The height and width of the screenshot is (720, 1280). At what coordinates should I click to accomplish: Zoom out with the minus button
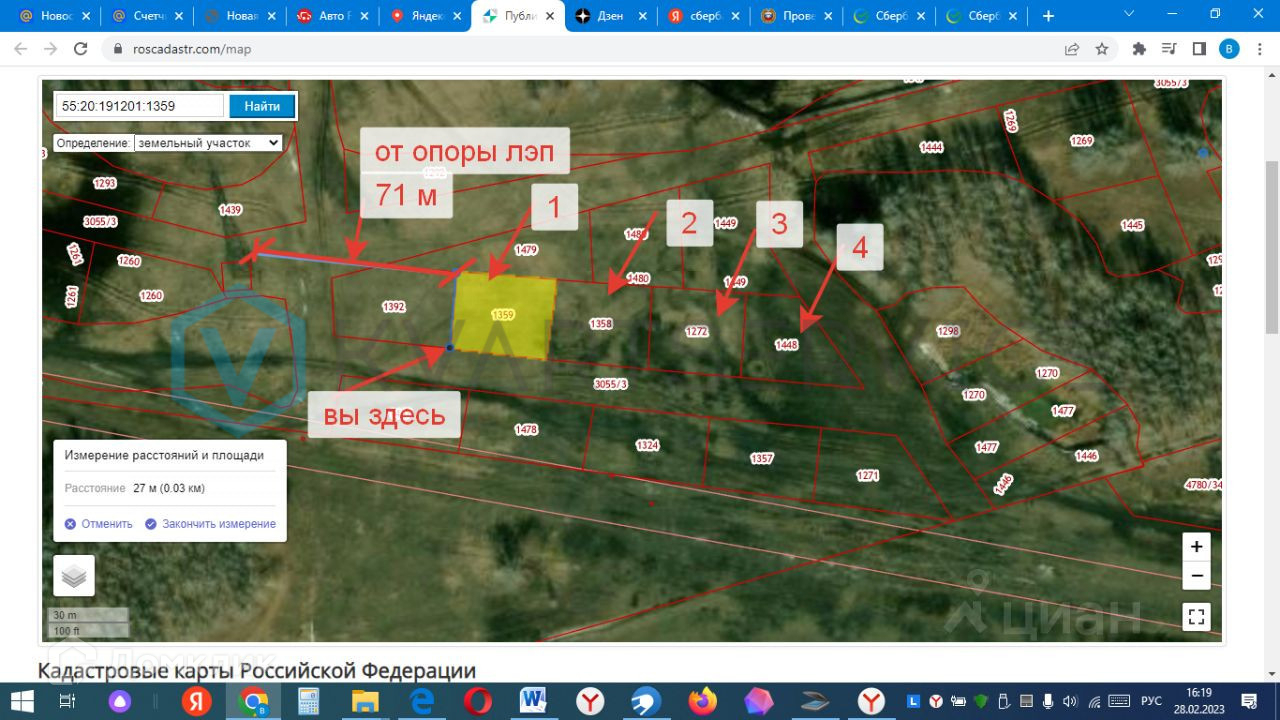click(x=1196, y=576)
